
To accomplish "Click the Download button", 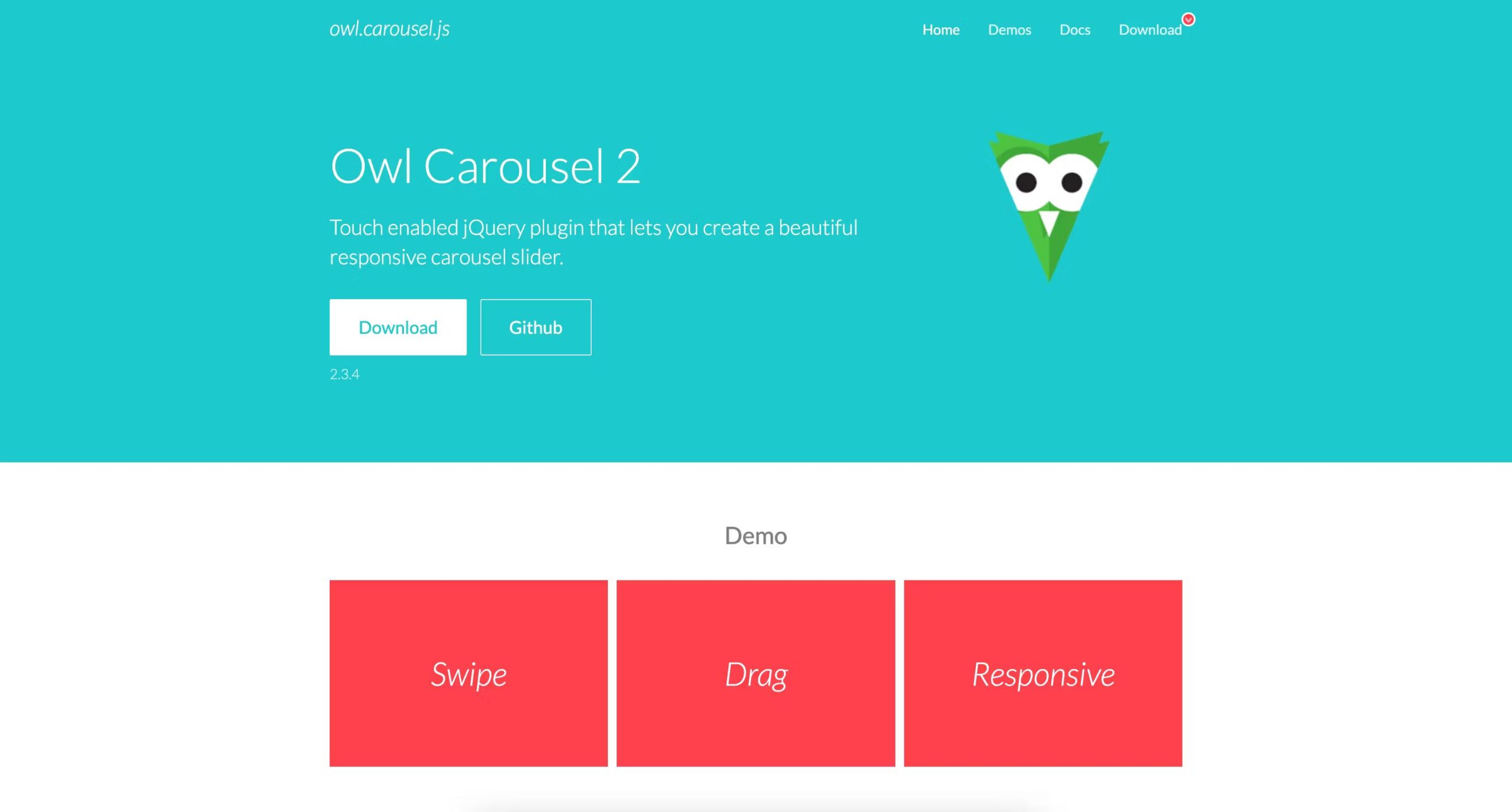I will (x=398, y=327).
